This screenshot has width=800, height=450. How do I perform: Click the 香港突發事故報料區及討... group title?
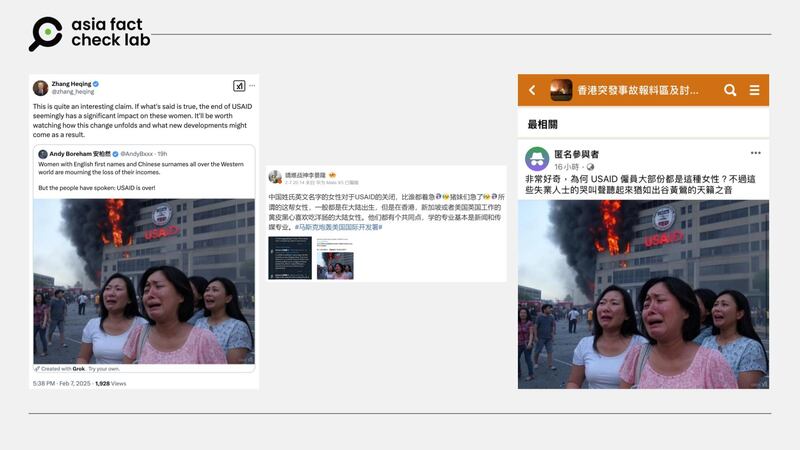pos(638,90)
